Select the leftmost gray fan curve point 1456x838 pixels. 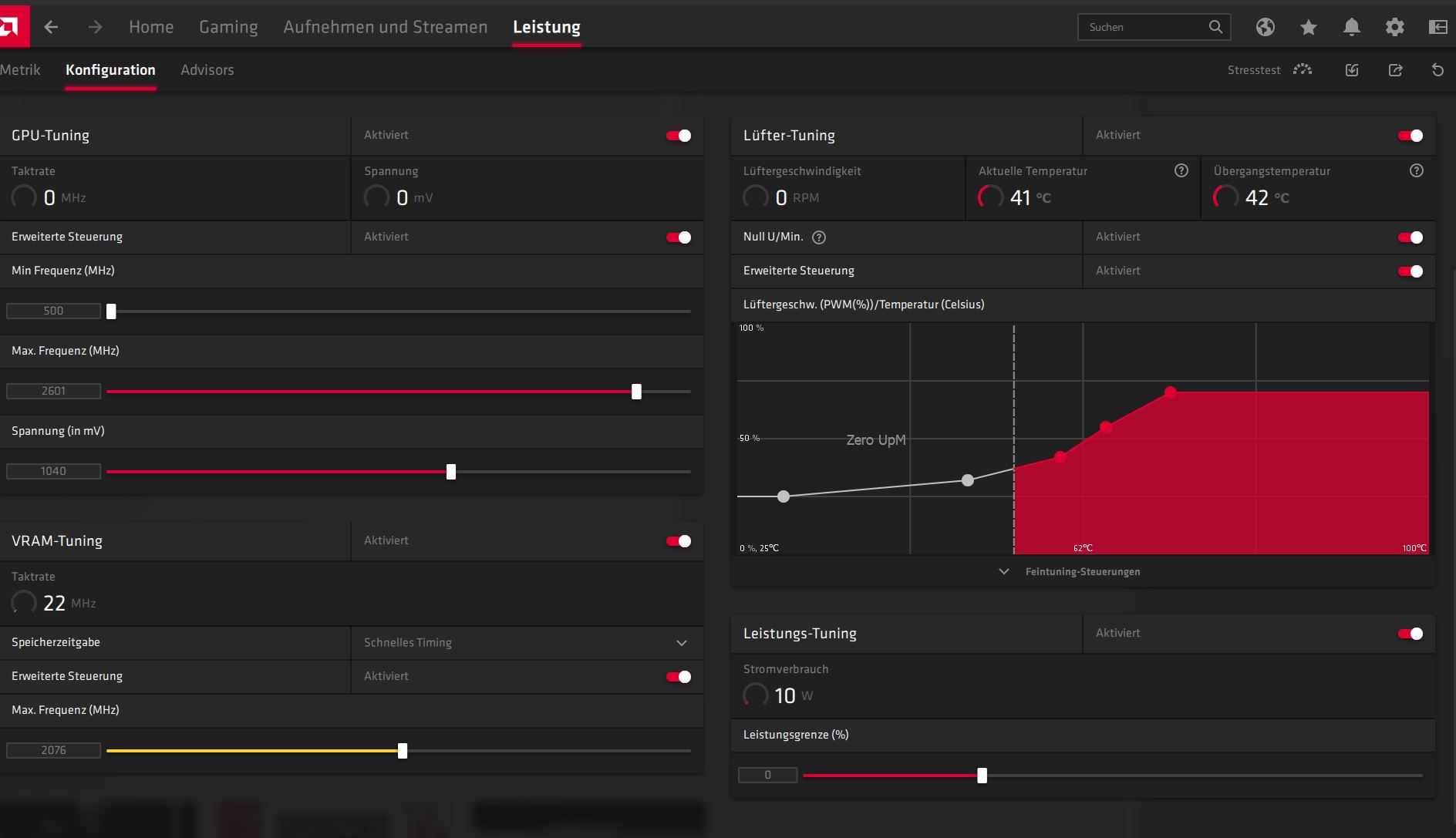pyautogui.click(x=784, y=496)
